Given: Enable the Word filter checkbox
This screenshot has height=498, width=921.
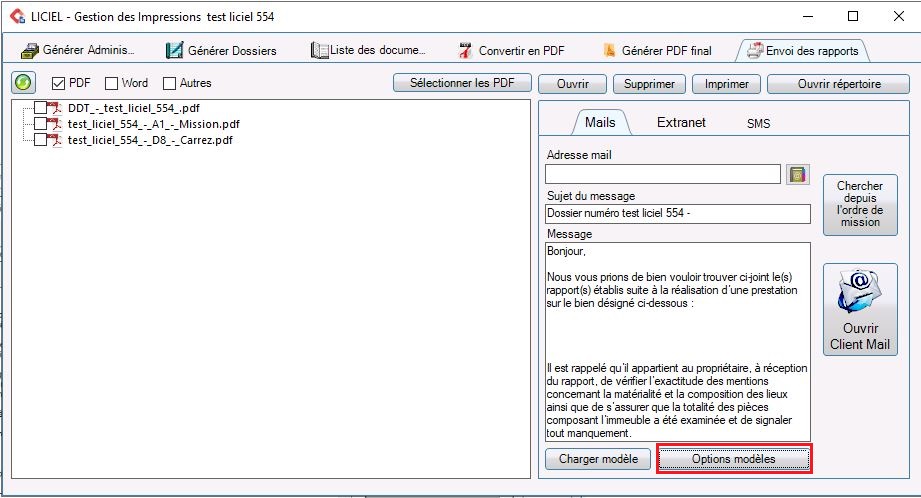Looking at the screenshot, I should click(112, 84).
